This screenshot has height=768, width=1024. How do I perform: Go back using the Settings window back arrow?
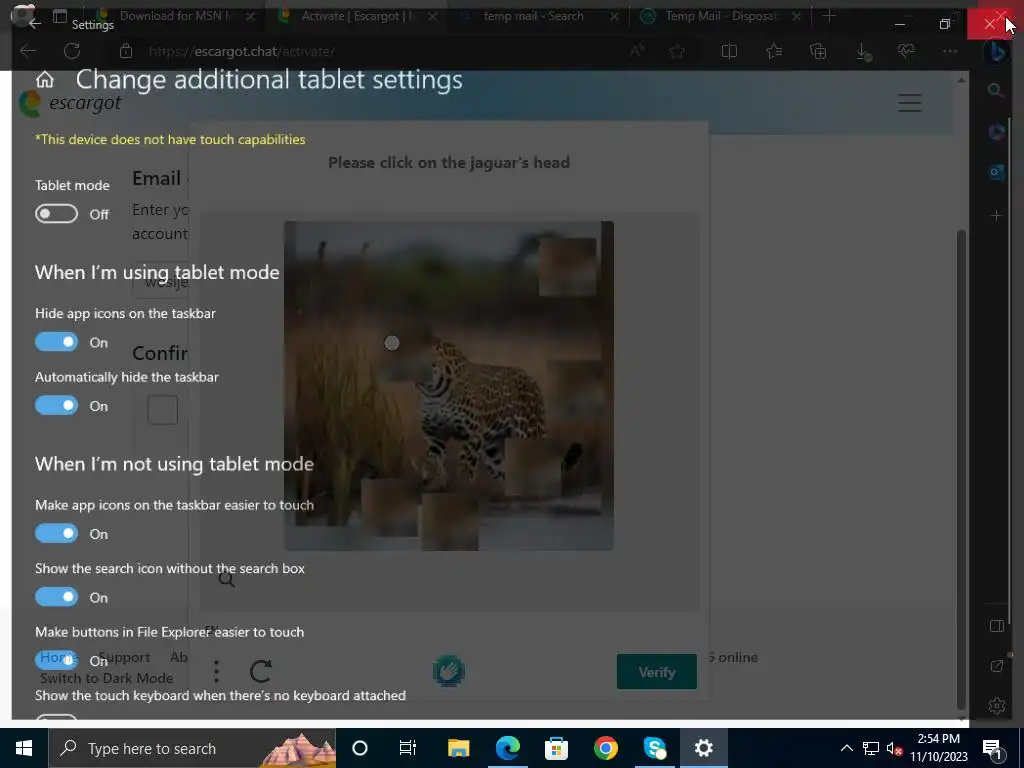(35, 24)
